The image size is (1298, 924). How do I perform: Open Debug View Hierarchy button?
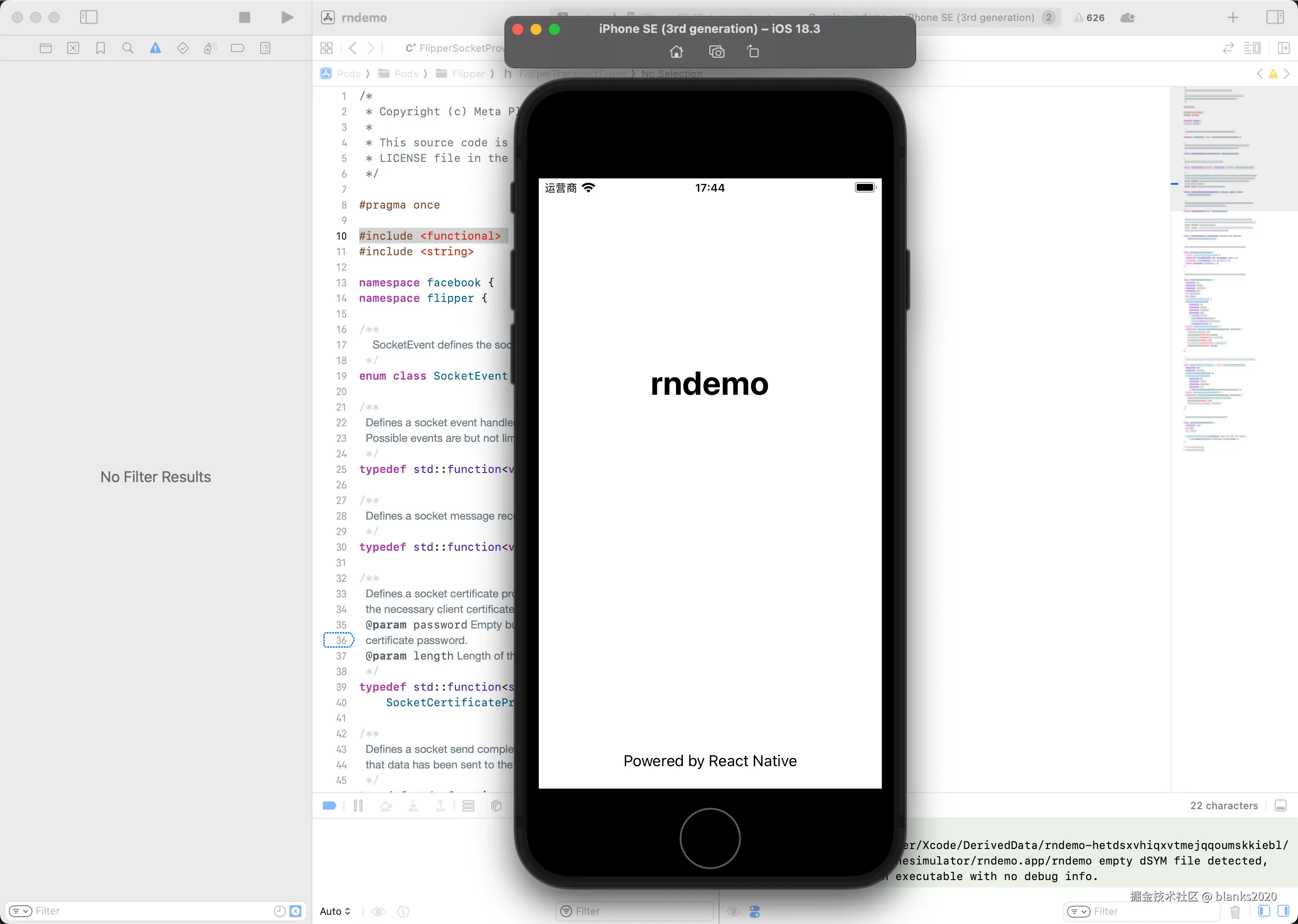496,806
